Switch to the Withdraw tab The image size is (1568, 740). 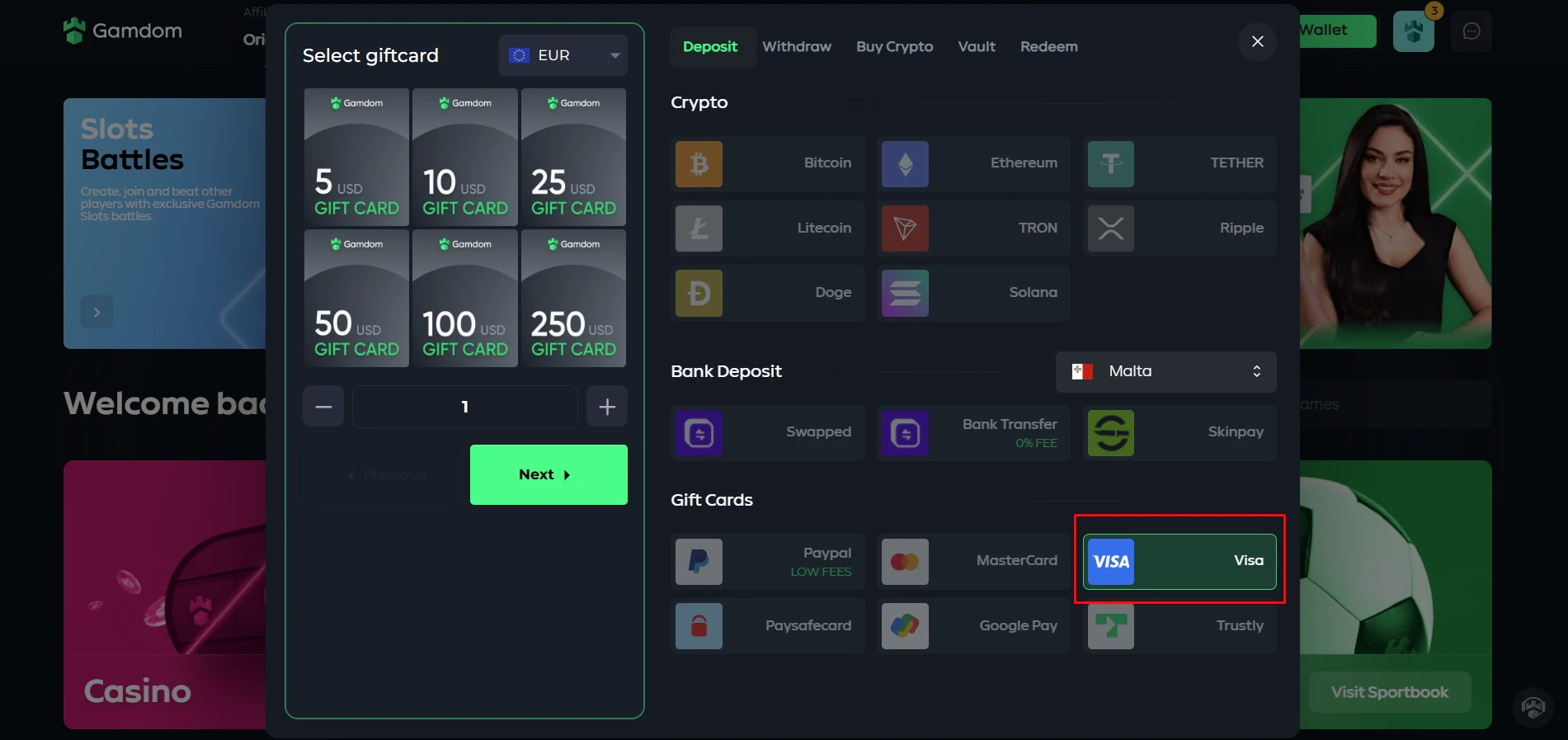(797, 47)
